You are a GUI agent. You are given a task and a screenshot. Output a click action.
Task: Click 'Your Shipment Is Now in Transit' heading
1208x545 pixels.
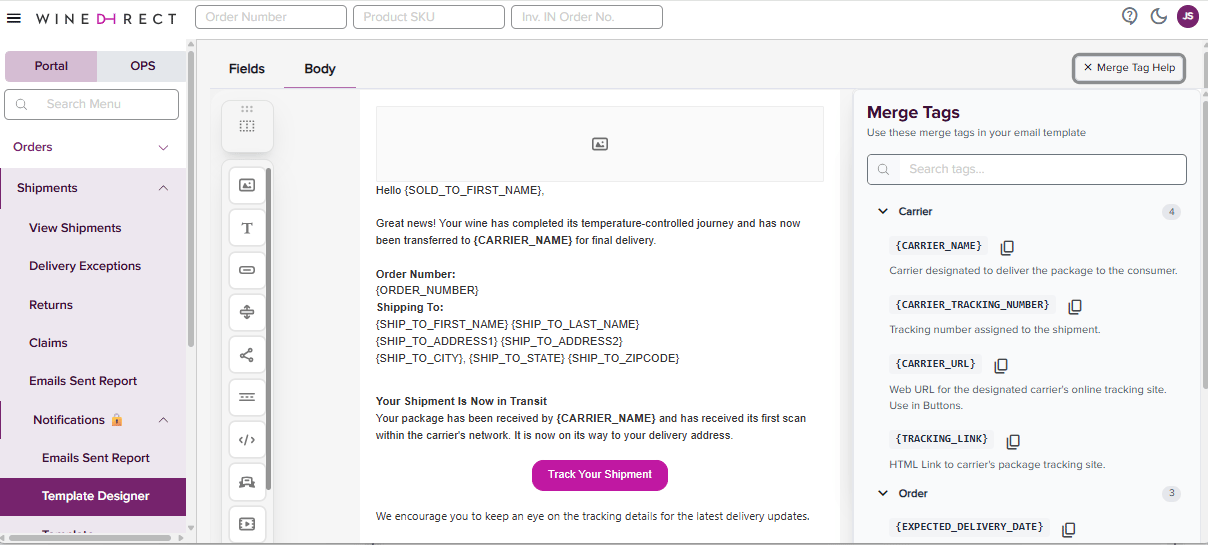pos(461,401)
